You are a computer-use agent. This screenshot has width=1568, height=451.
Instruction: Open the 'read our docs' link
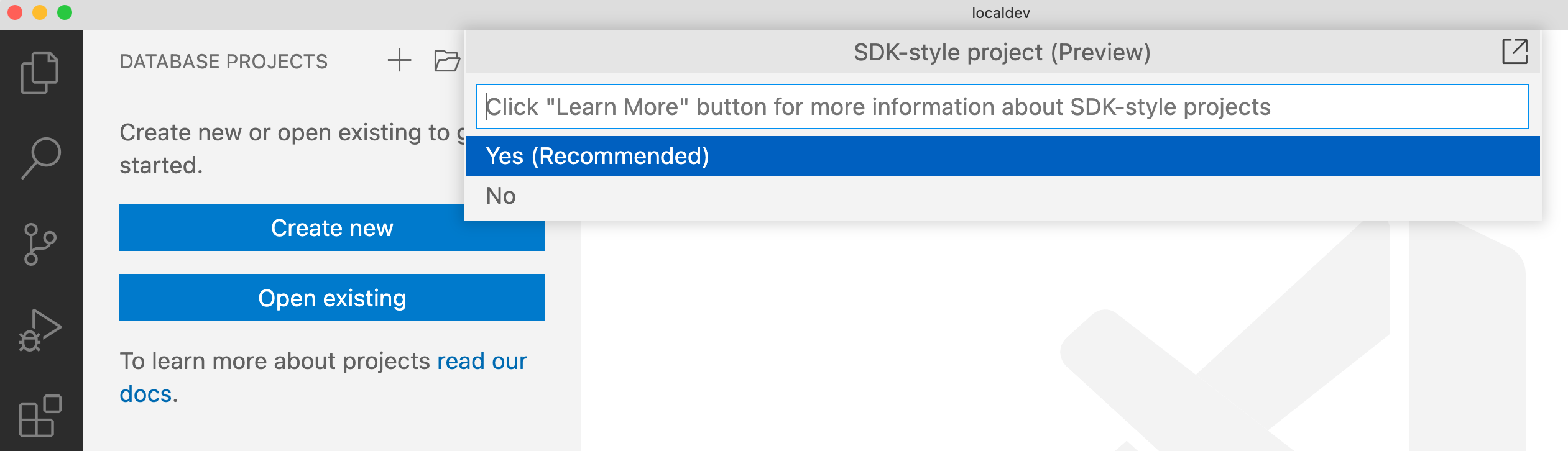pos(482,361)
